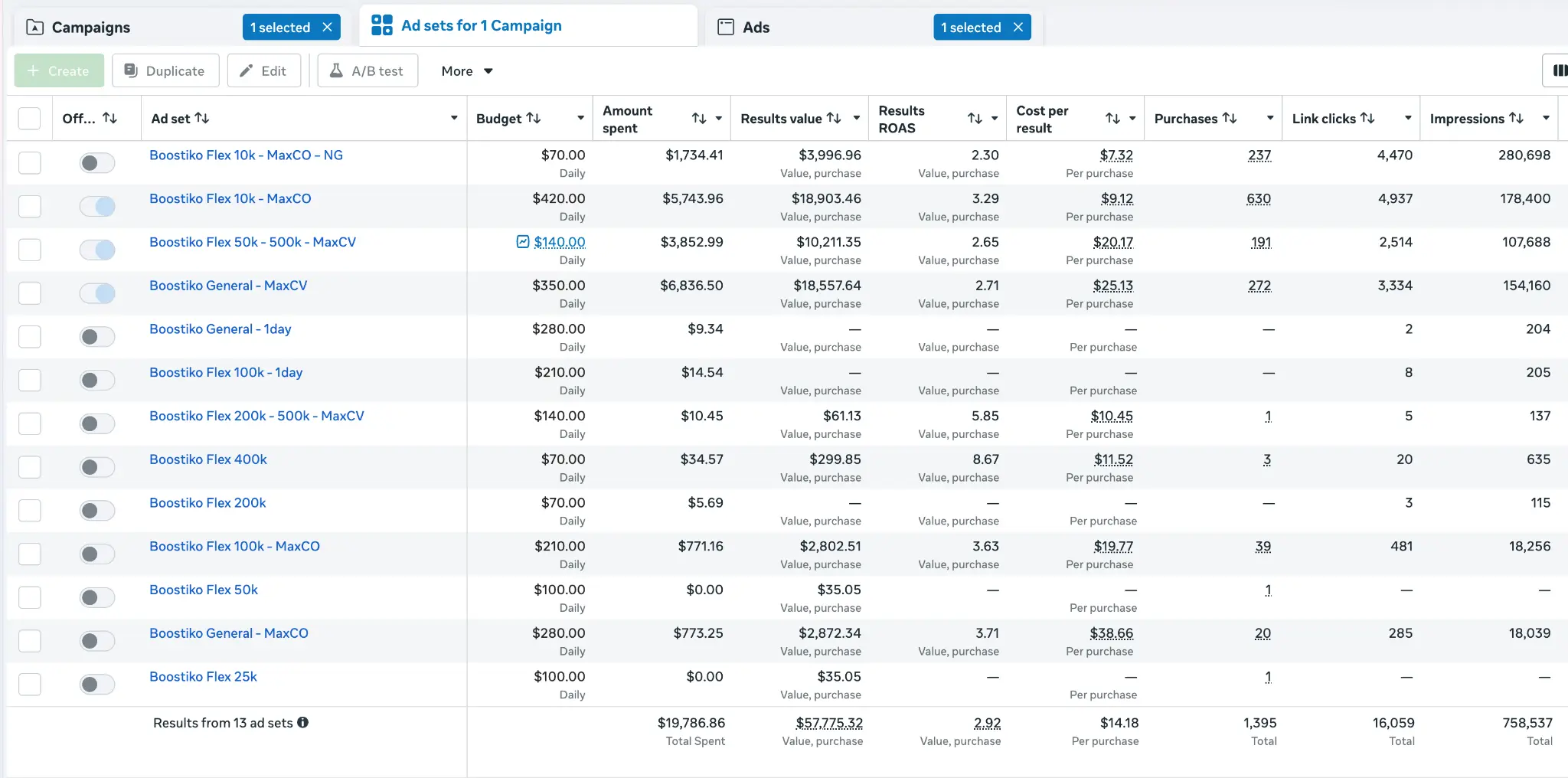Switch to the Ads tab
The image size is (1568, 778).
[x=756, y=28]
